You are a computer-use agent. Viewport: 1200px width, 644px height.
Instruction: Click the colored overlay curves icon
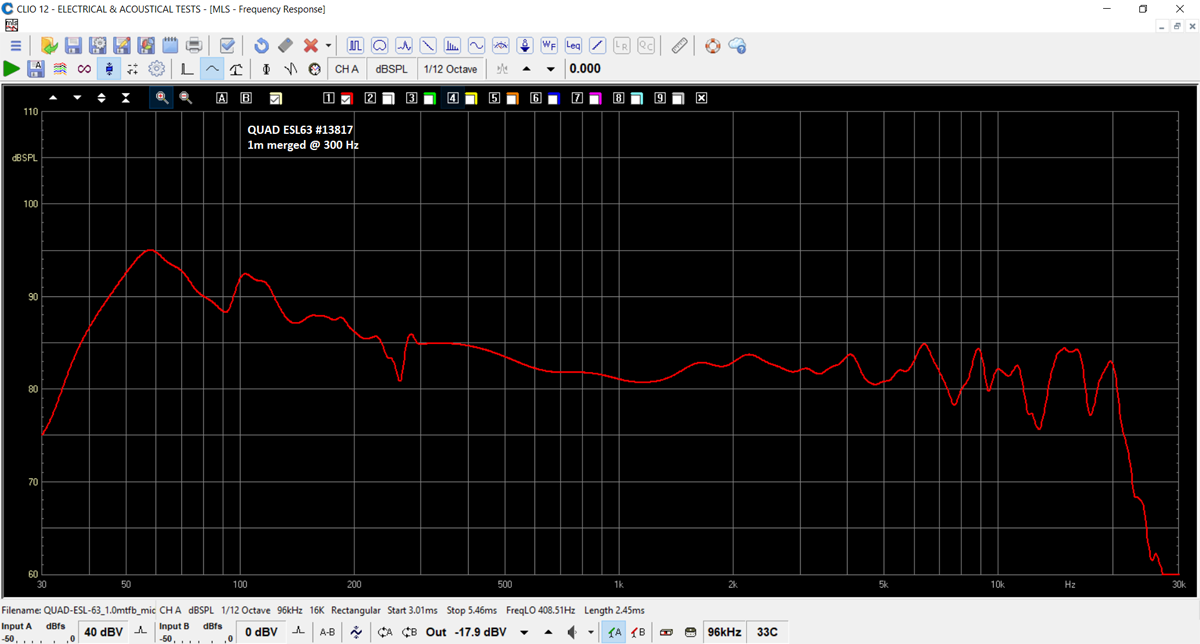tap(59, 69)
